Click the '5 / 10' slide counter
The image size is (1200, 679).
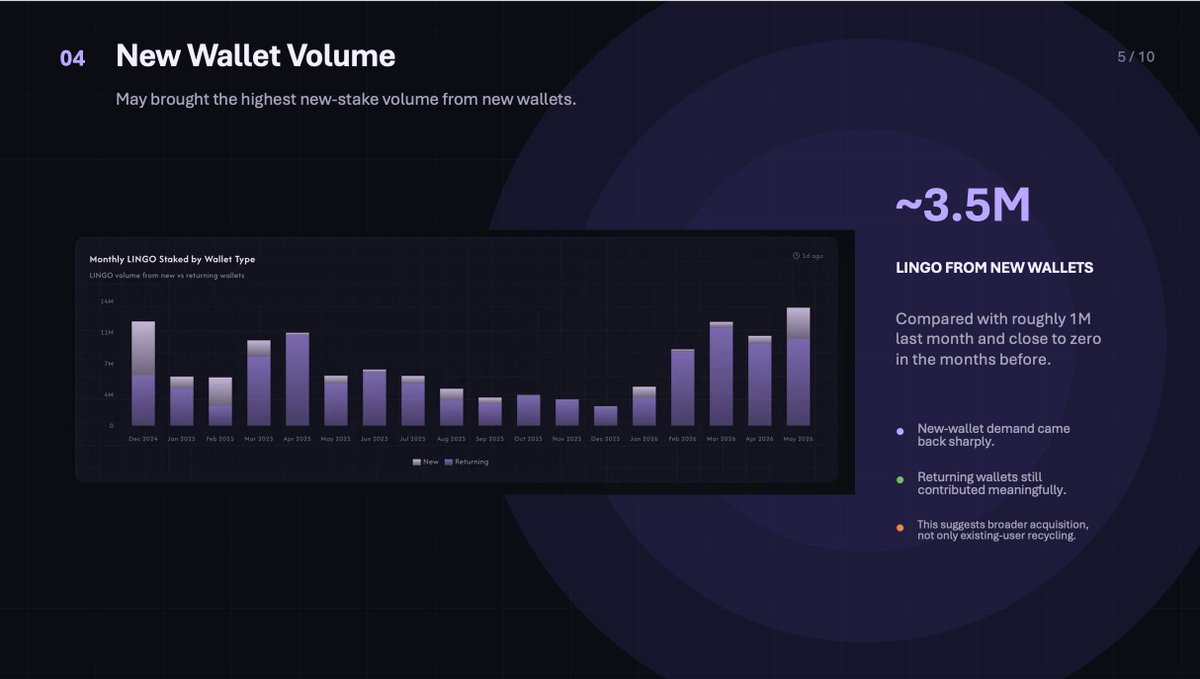pos(1136,57)
